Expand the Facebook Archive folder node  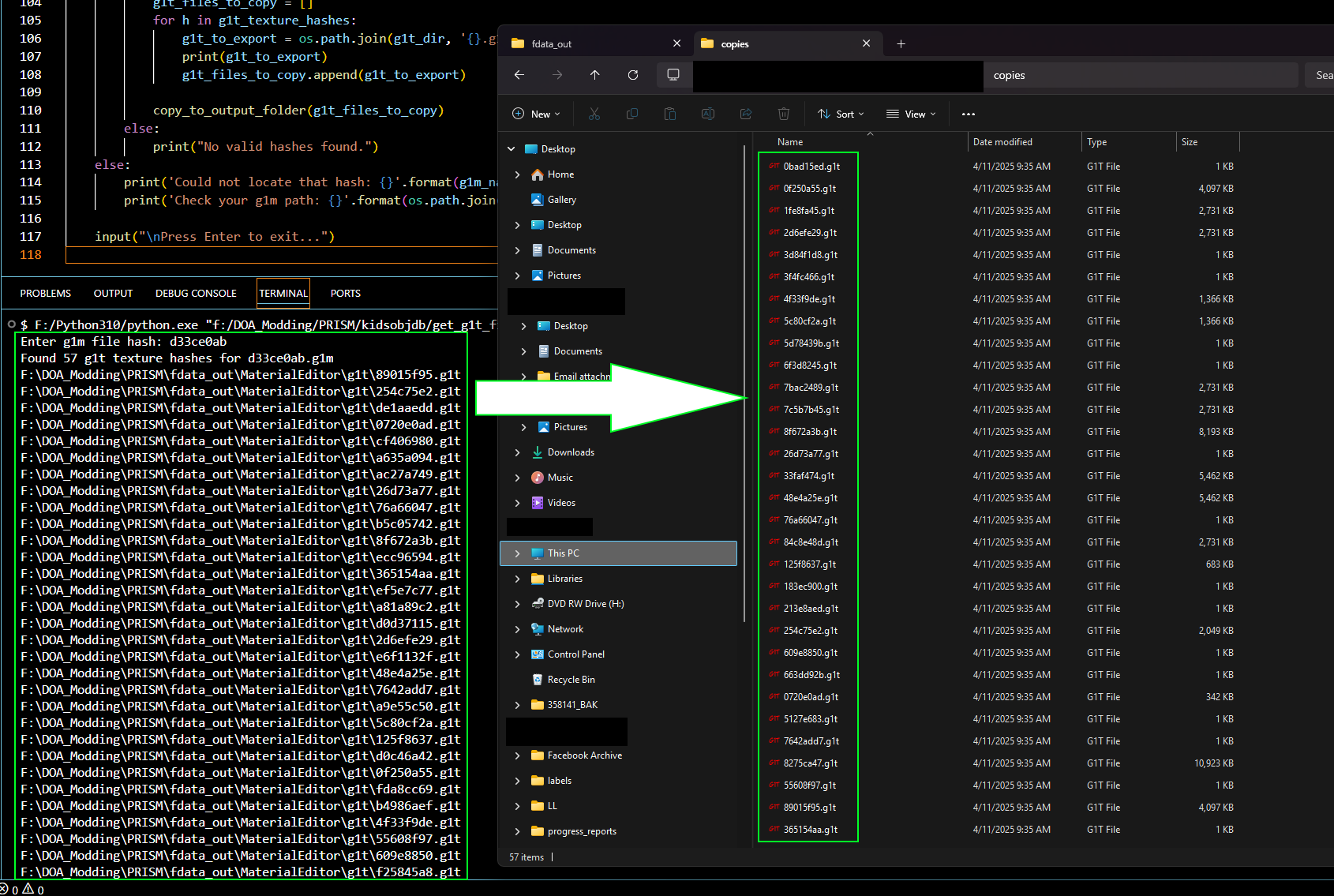pyautogui.click(x=517, y=755)
